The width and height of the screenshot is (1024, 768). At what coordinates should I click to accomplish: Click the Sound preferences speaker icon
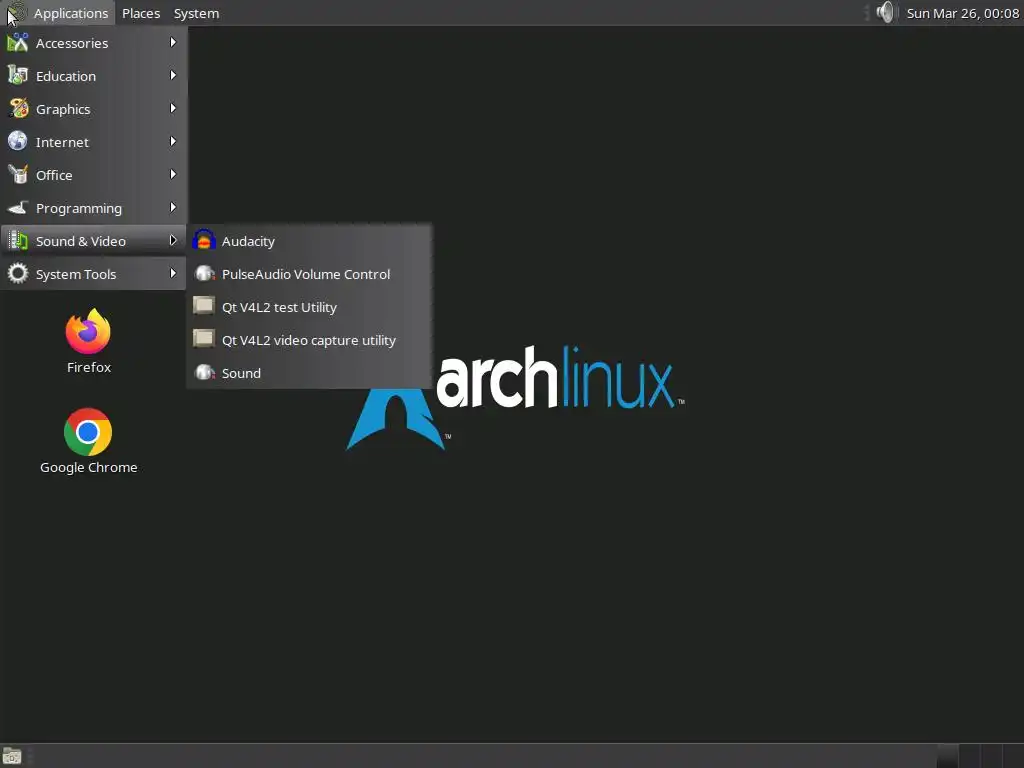pos(204,373)
